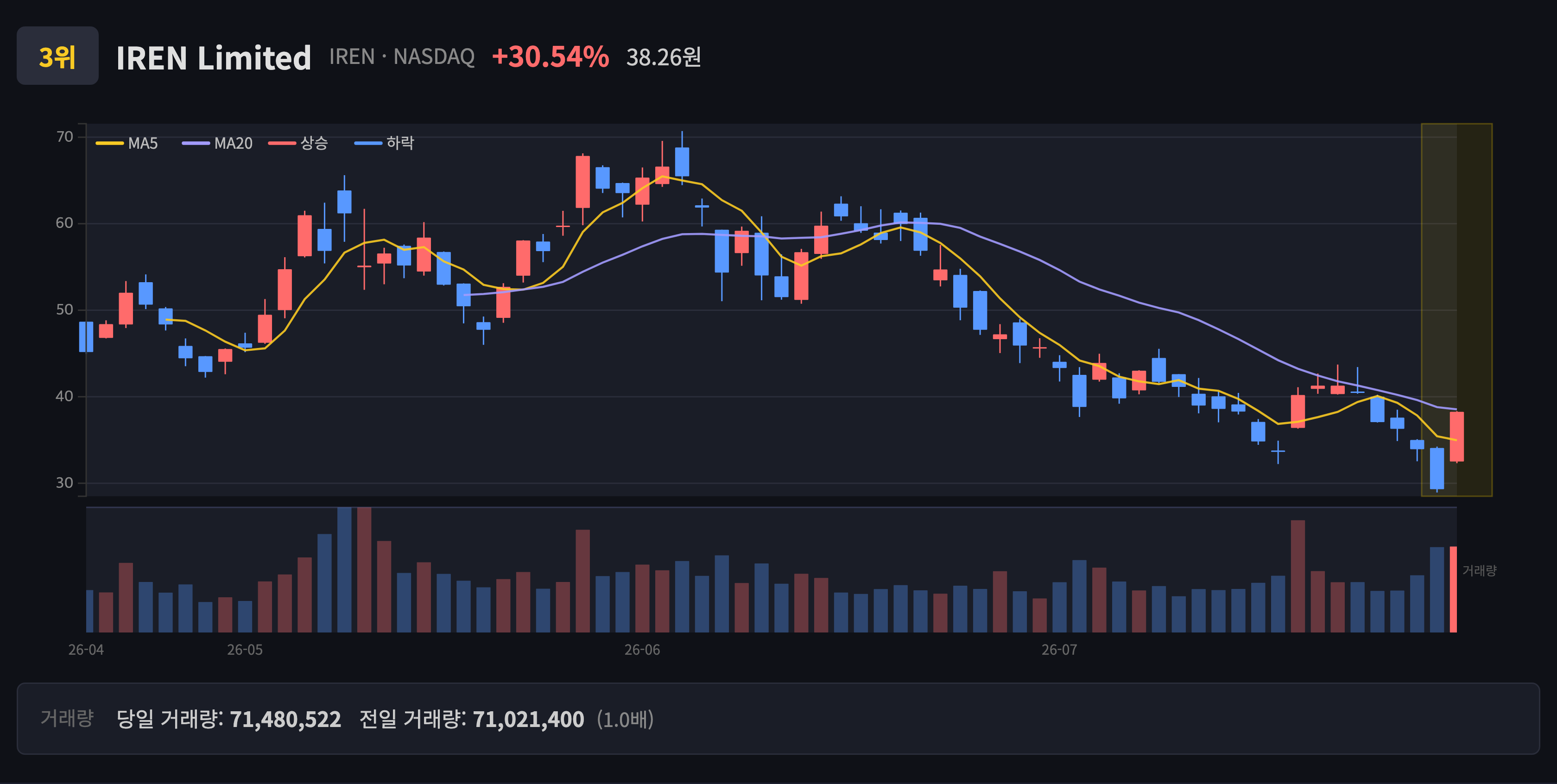Click the 70 price axis label

tap(65, 137)
